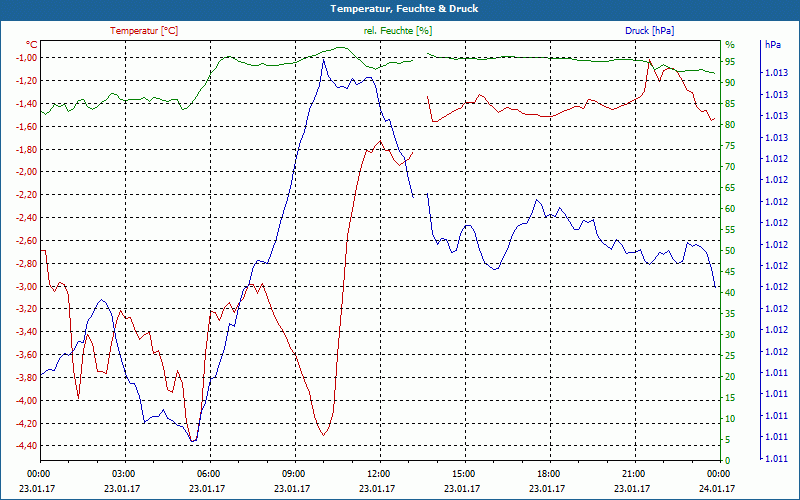Viewport: 800px width, 500px height.
Task: Click the "-1,80" temperature axis value
Action: click(27, 149)
